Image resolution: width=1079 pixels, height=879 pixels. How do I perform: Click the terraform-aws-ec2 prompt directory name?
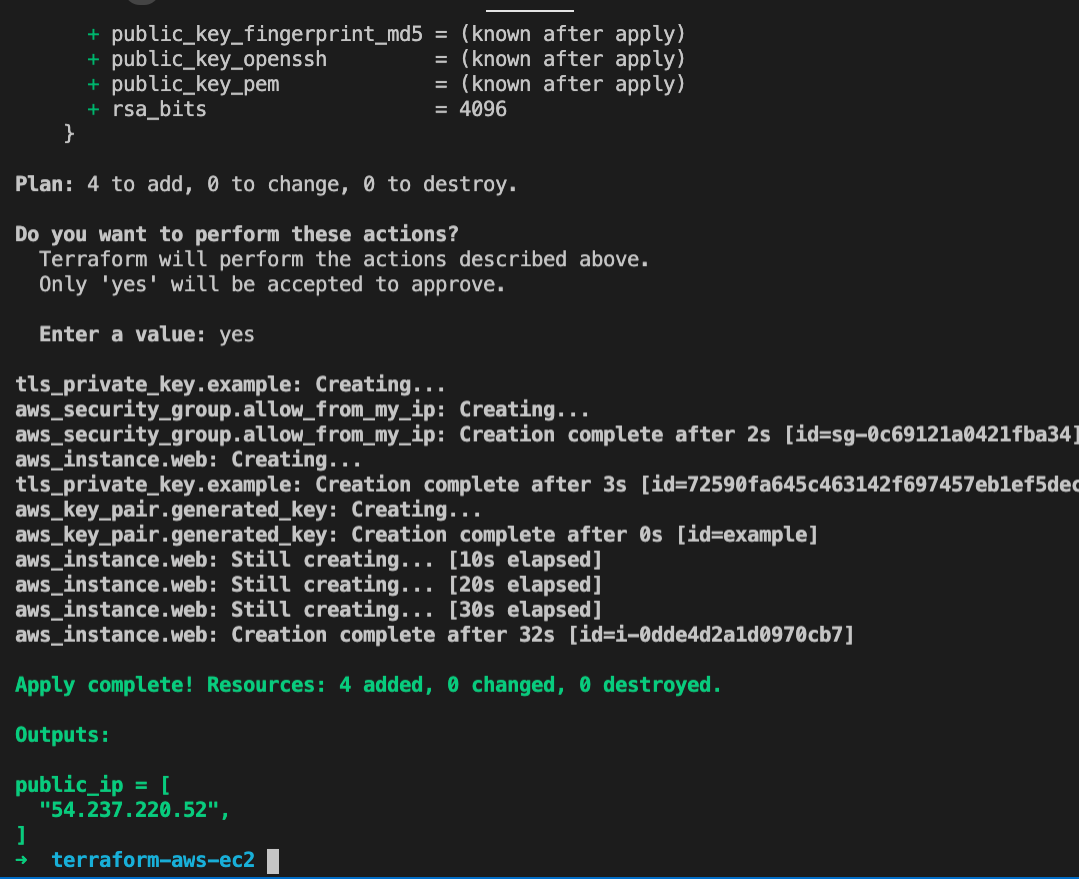coord(153,860)
